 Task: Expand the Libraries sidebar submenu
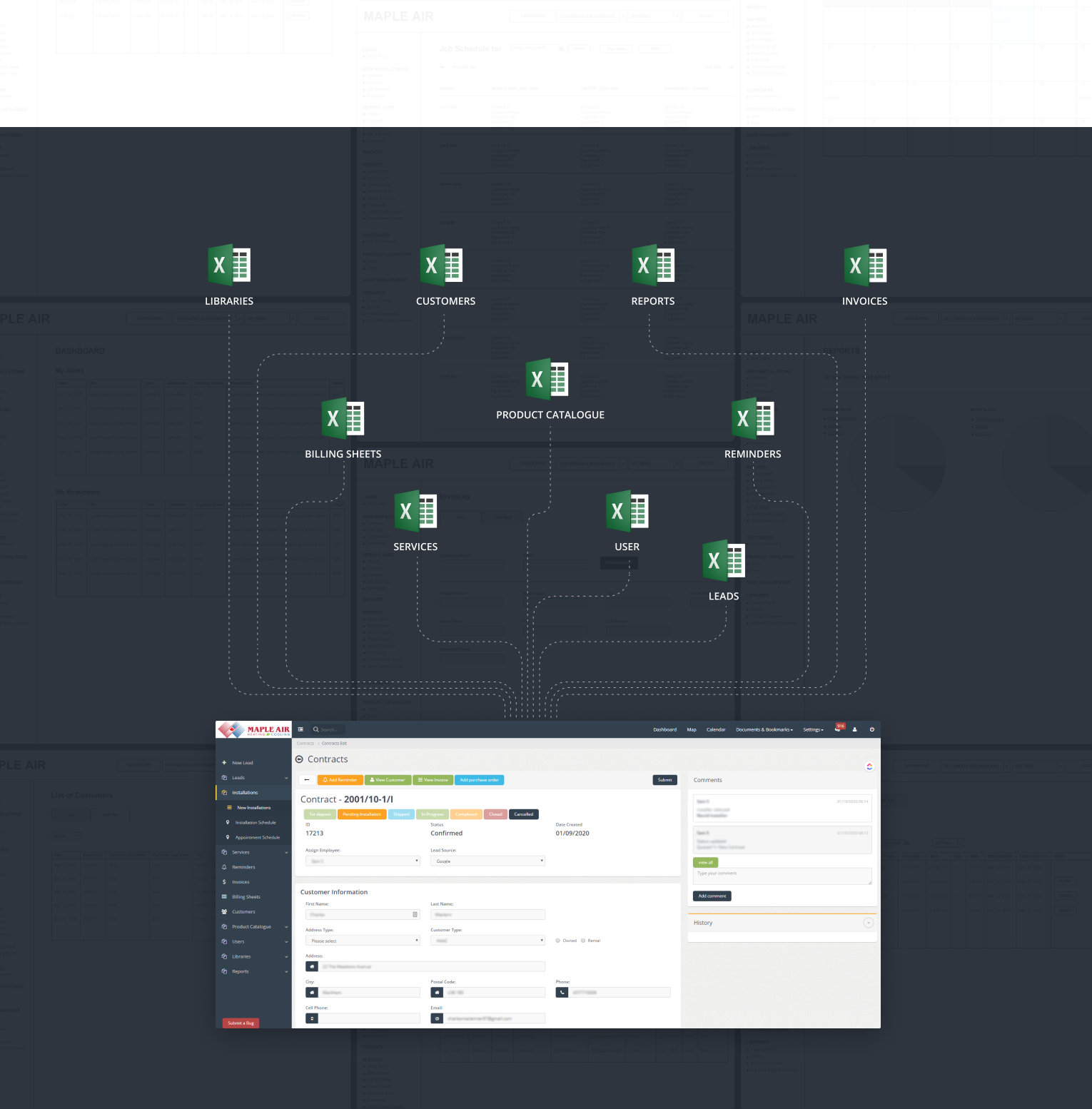[x=286, y=957]
